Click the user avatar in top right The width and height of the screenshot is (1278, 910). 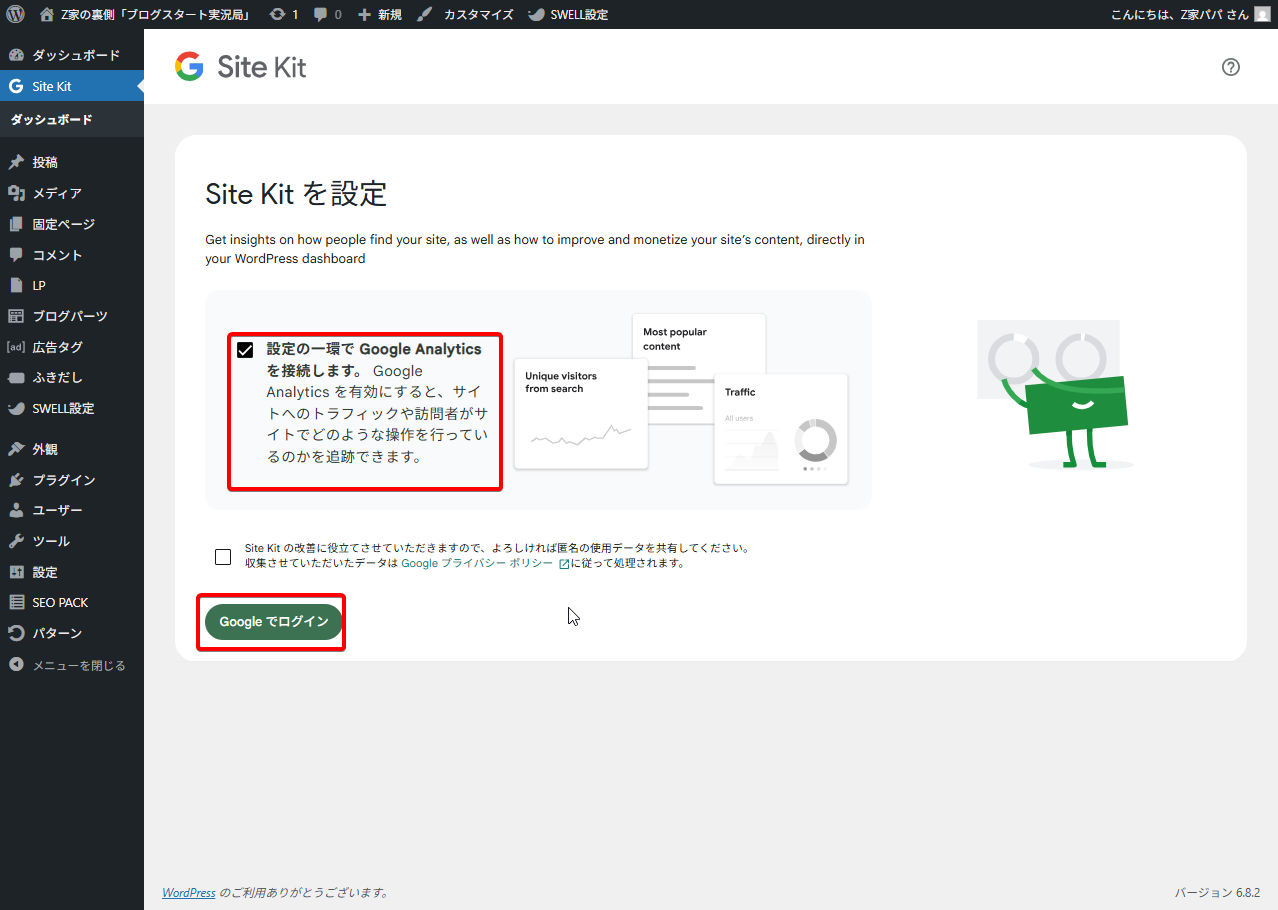(1262, 15)
